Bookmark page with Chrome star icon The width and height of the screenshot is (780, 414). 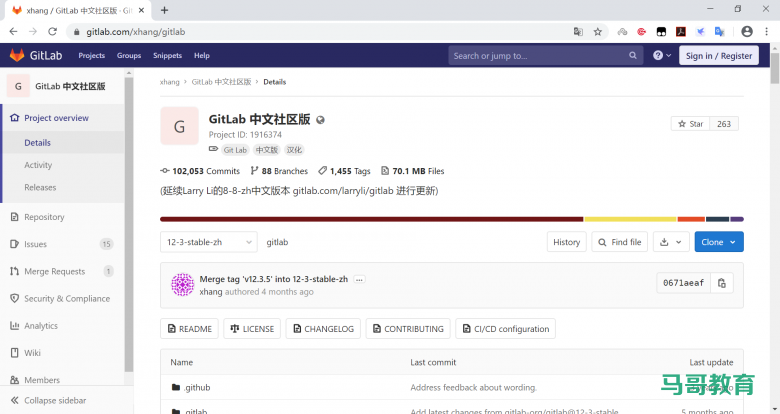pyautogui.click(x=598, y=31)
